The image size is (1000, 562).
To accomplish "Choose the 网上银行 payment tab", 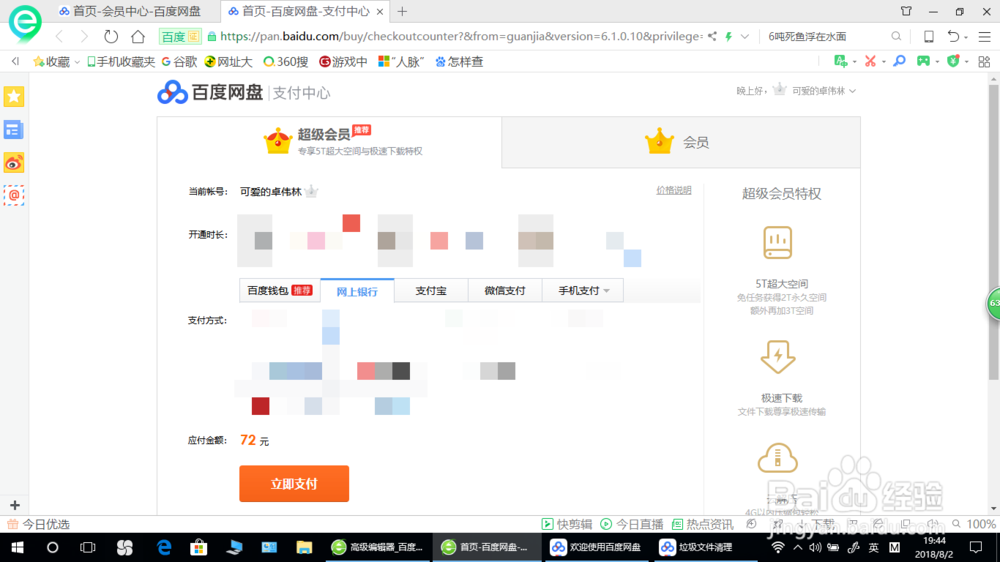I will pos(357,291).
